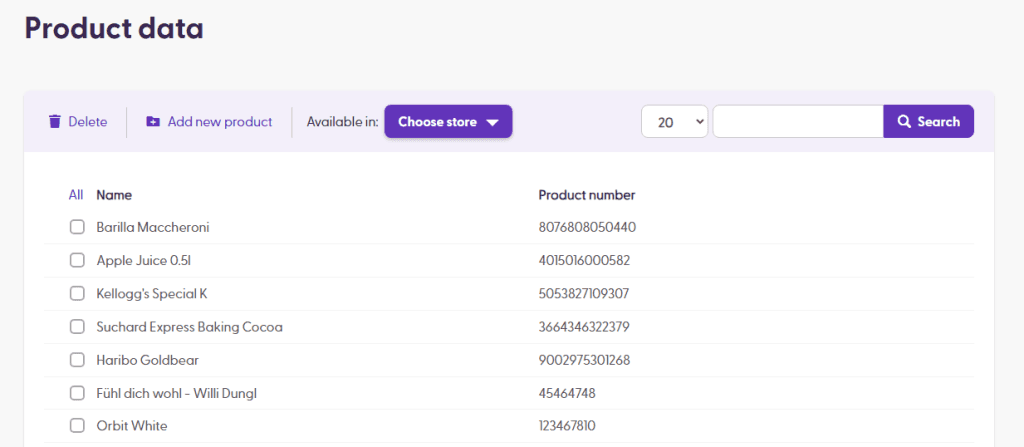Select Kellogg's Special K row checkbox

pos(77,293)
